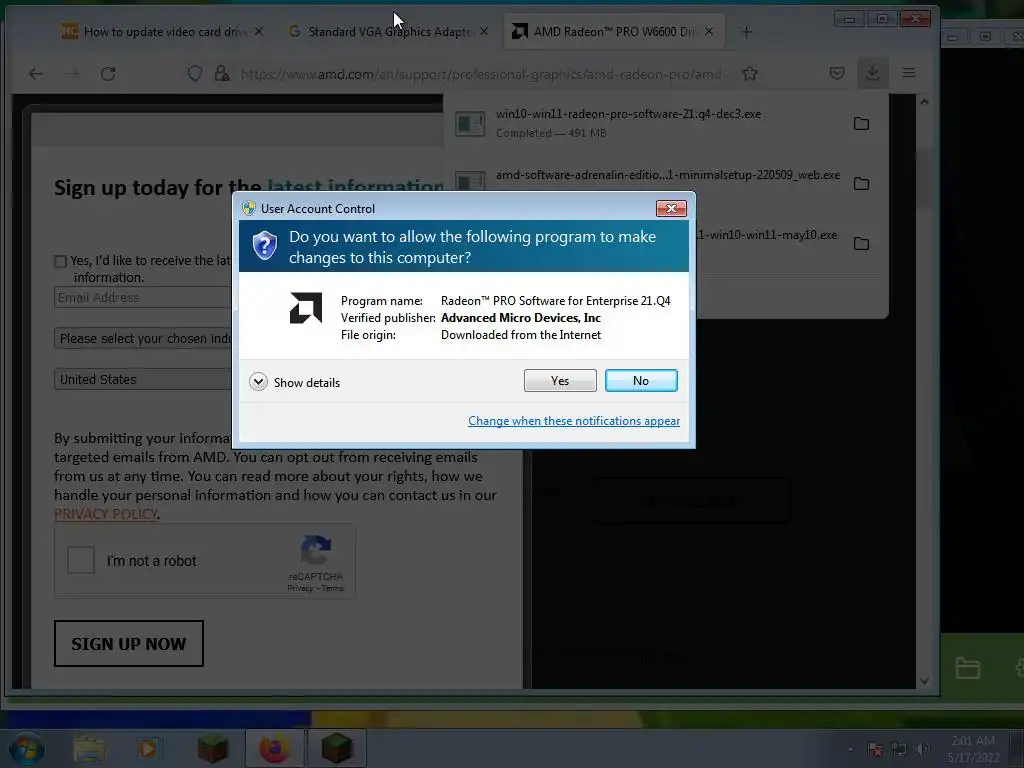Click the Email Address field
Screen dimensions: 1024x768
pyautogui.click(x=143, y=297)
